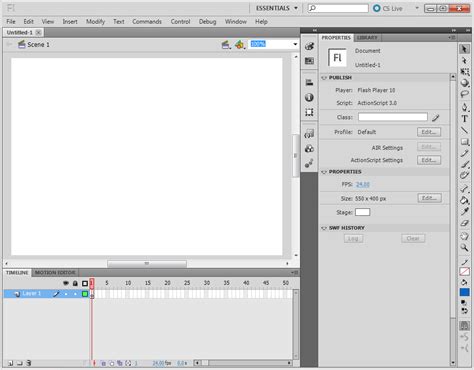Toggle lock all layers padlock icon
The height and width of the screenshot is (370, 474).
pyautogui.click(x=75, y=283)
